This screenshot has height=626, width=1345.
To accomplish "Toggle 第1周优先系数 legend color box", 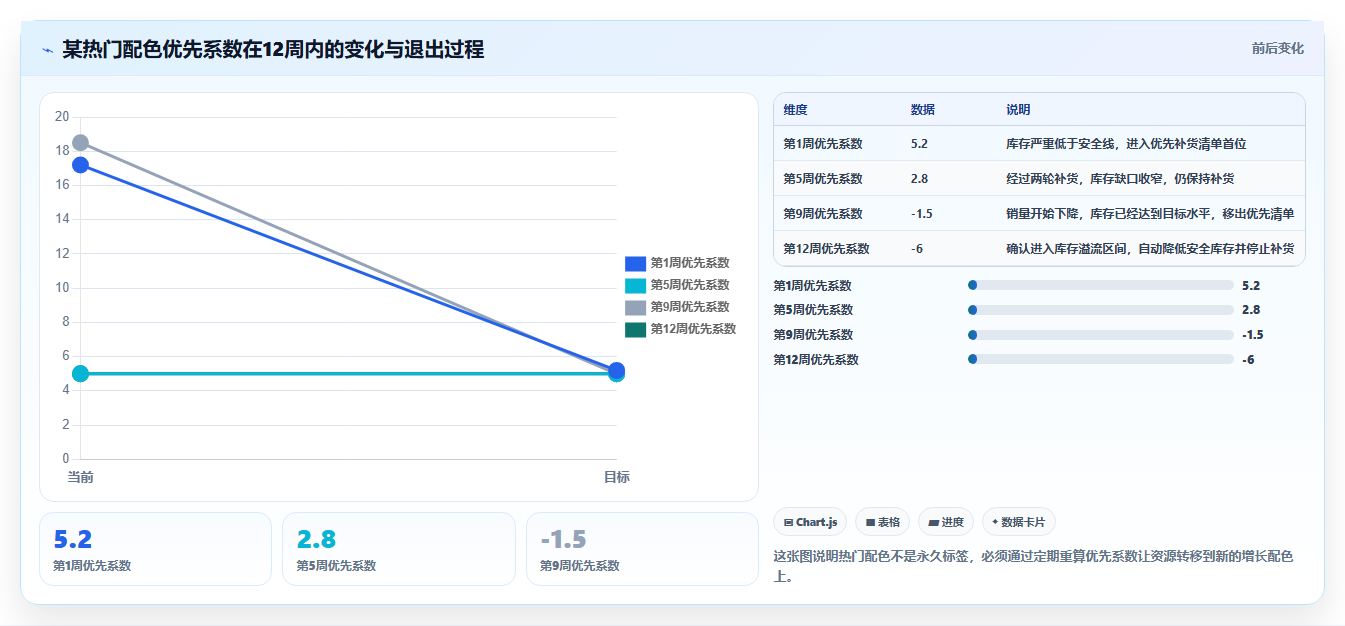I will point(635,263).
